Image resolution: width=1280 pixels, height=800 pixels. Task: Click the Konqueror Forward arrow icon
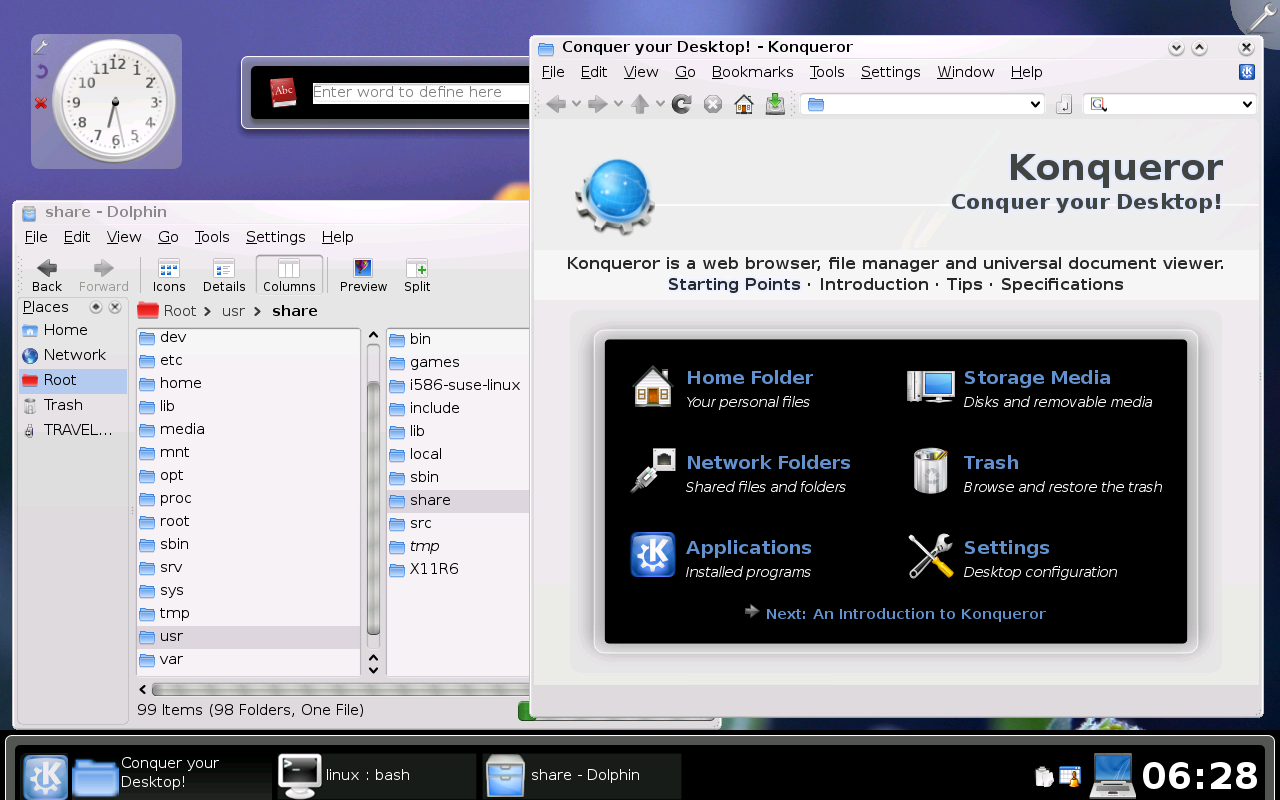pyautogui.click(x=598, y=104)
